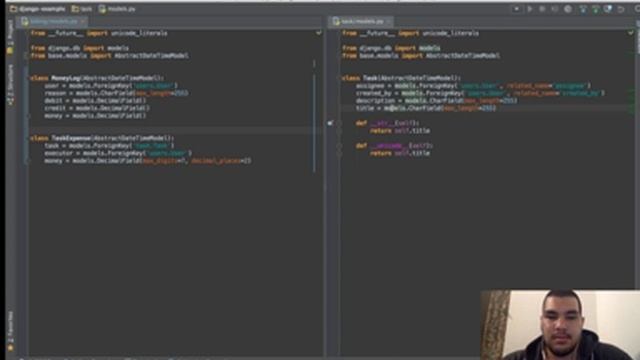Click the webcam video overlay thumbnail
The image size is (640, 360).
point(560,325)
